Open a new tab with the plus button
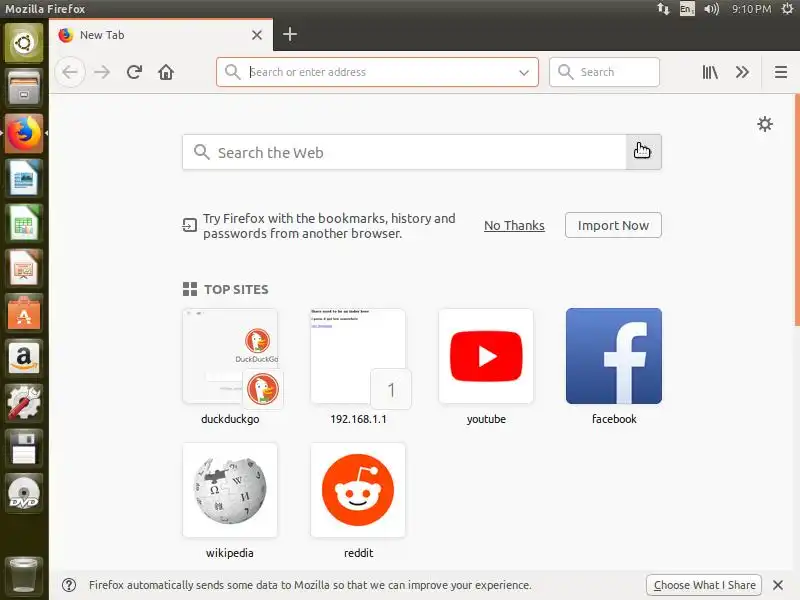This screenshot has width=800, height=600. tap(290, 34)
